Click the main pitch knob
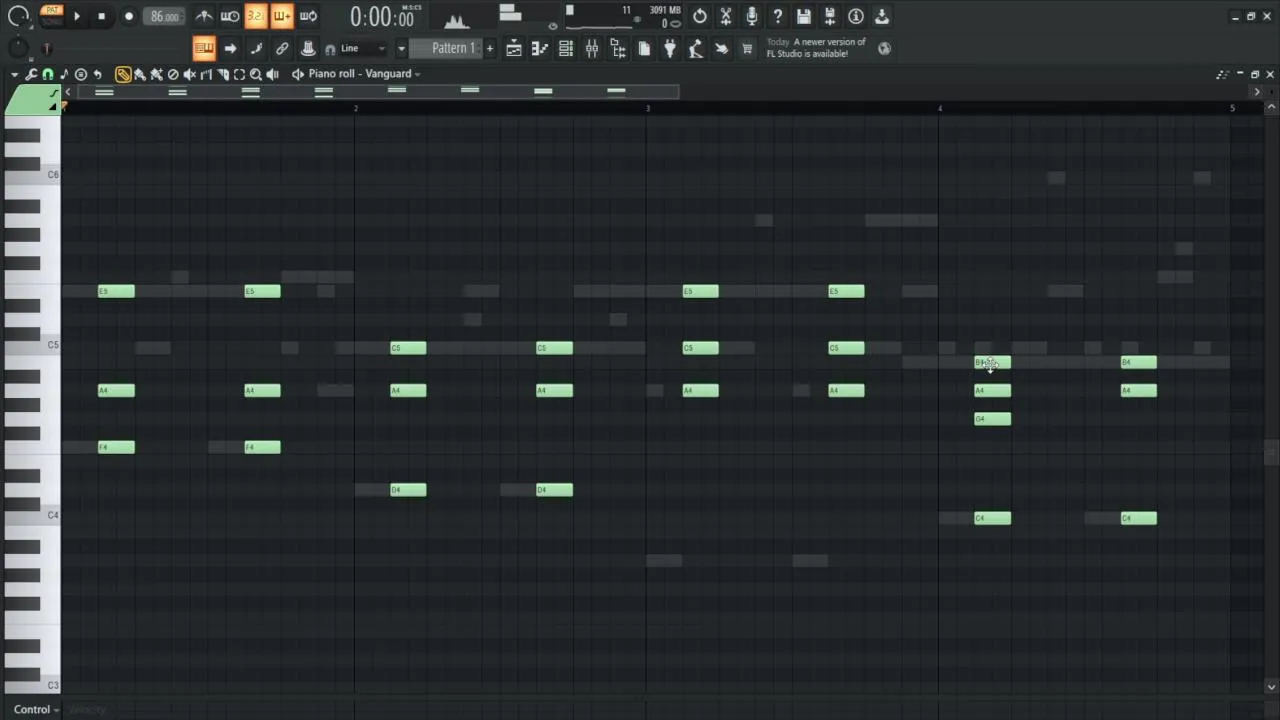Screen dimensions: 1280x720 point(18,48)
